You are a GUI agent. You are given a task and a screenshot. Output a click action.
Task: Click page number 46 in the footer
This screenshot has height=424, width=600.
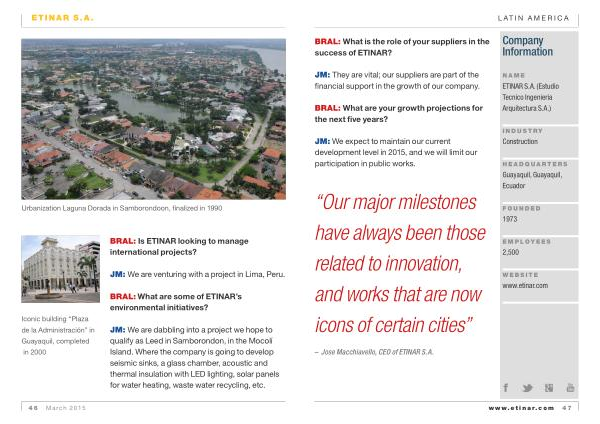click(33, 408)
